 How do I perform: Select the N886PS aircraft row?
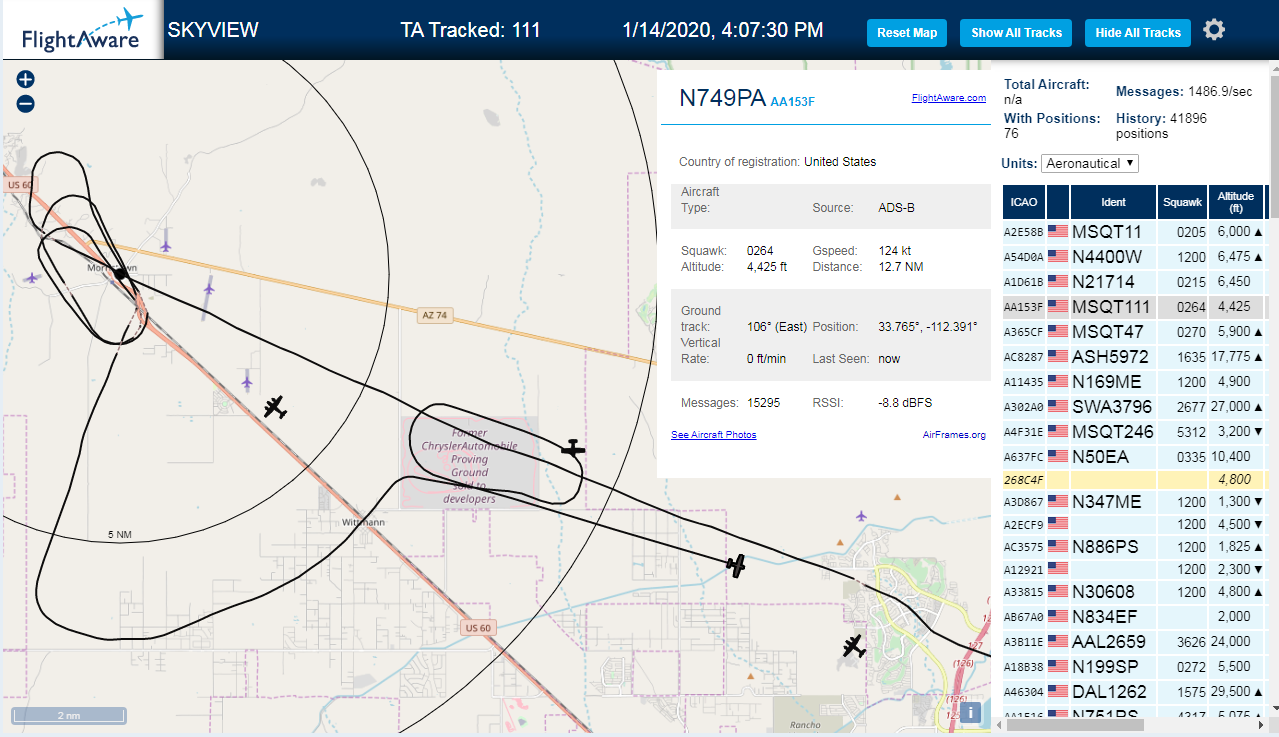click(1134, 547)
